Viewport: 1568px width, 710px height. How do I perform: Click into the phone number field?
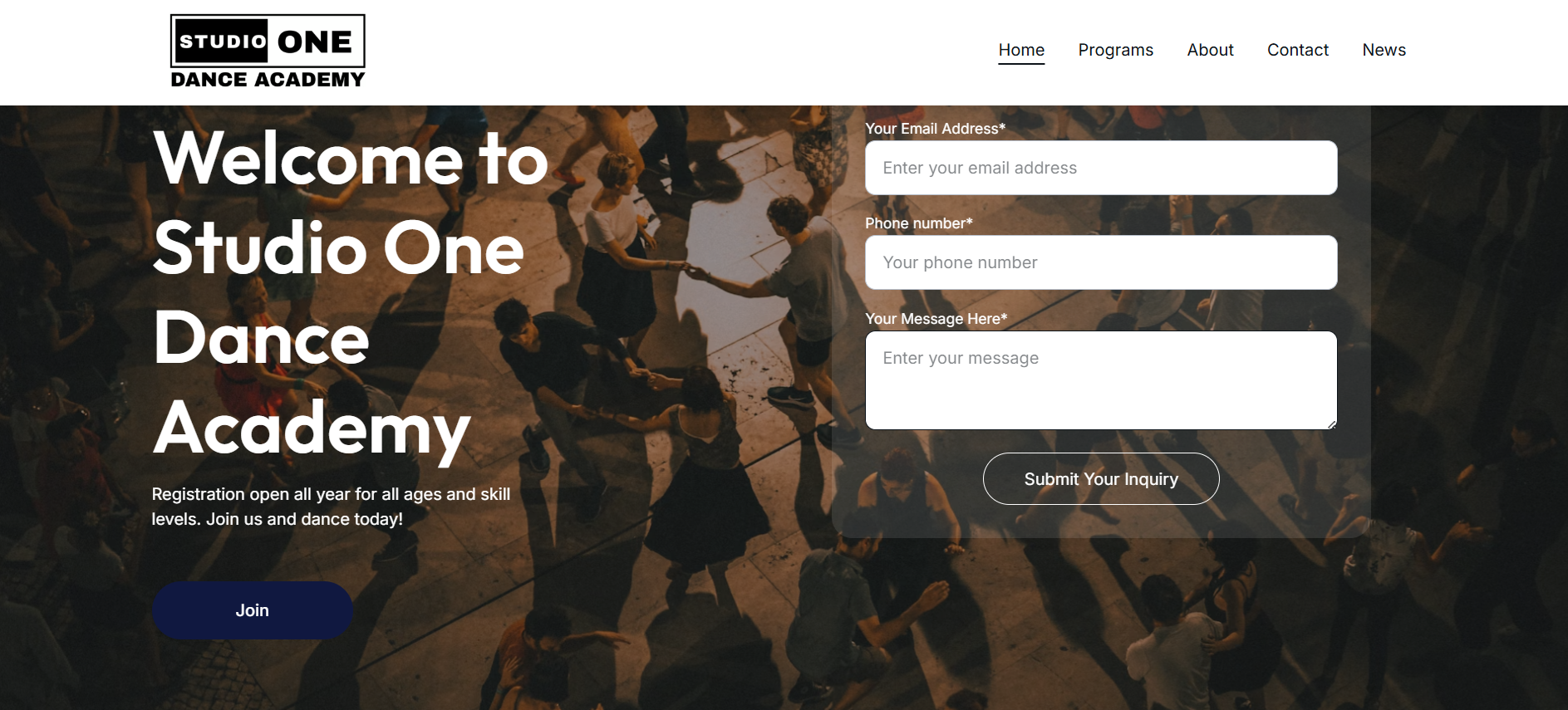click(1101, 262)
